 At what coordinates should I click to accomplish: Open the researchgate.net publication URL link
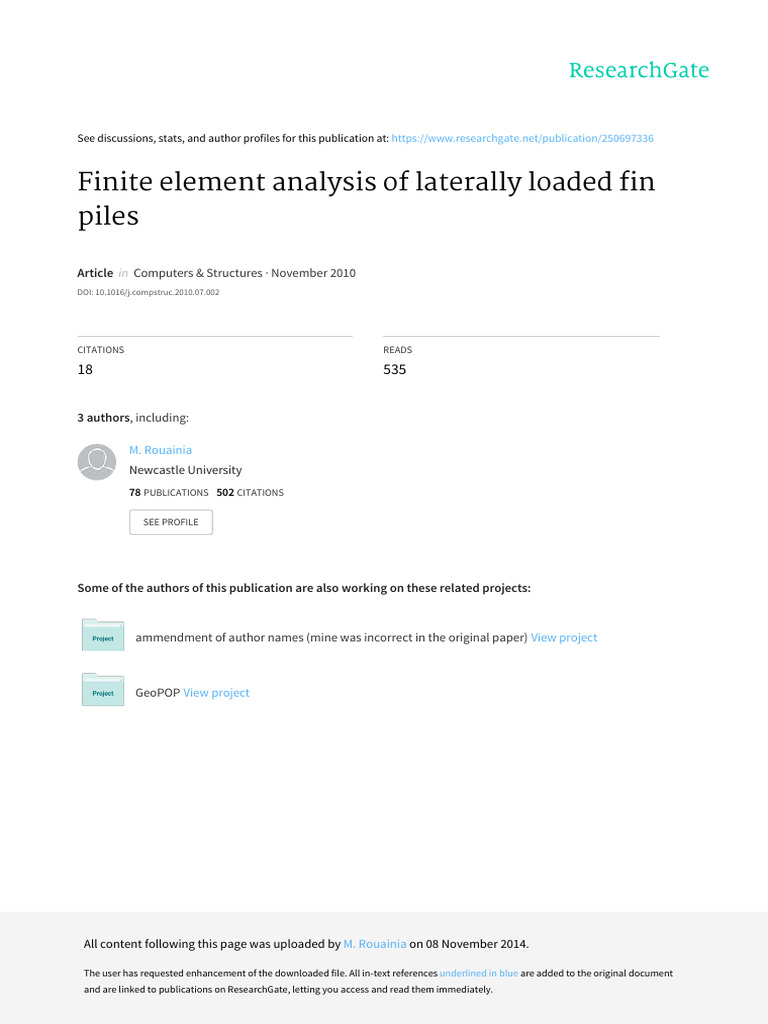click(522, 138)
